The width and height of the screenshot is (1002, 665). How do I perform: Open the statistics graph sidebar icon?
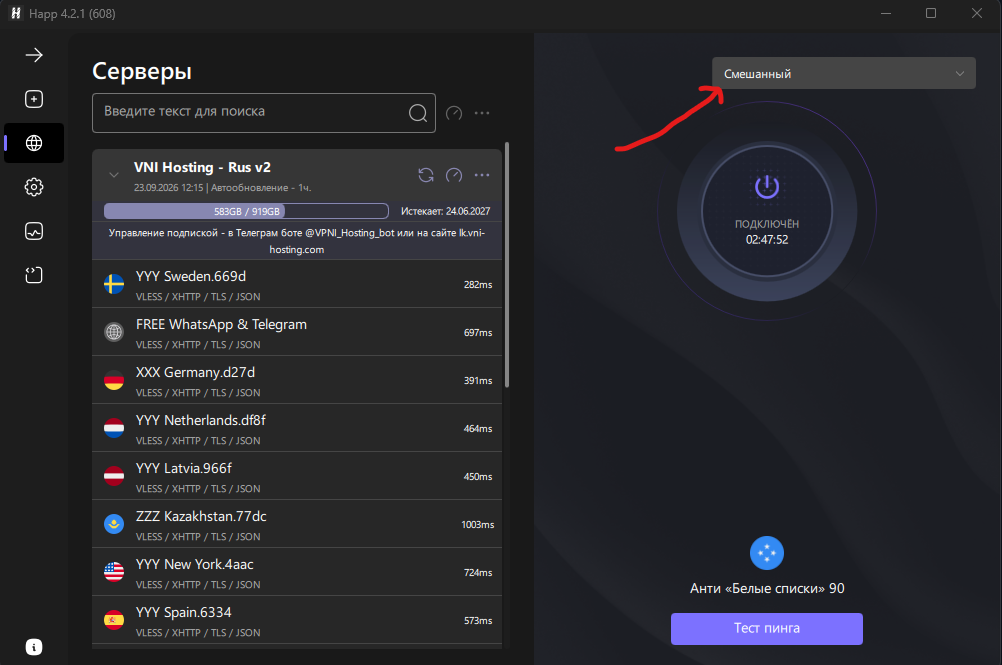pyautogui.click(x=34, y=231)
